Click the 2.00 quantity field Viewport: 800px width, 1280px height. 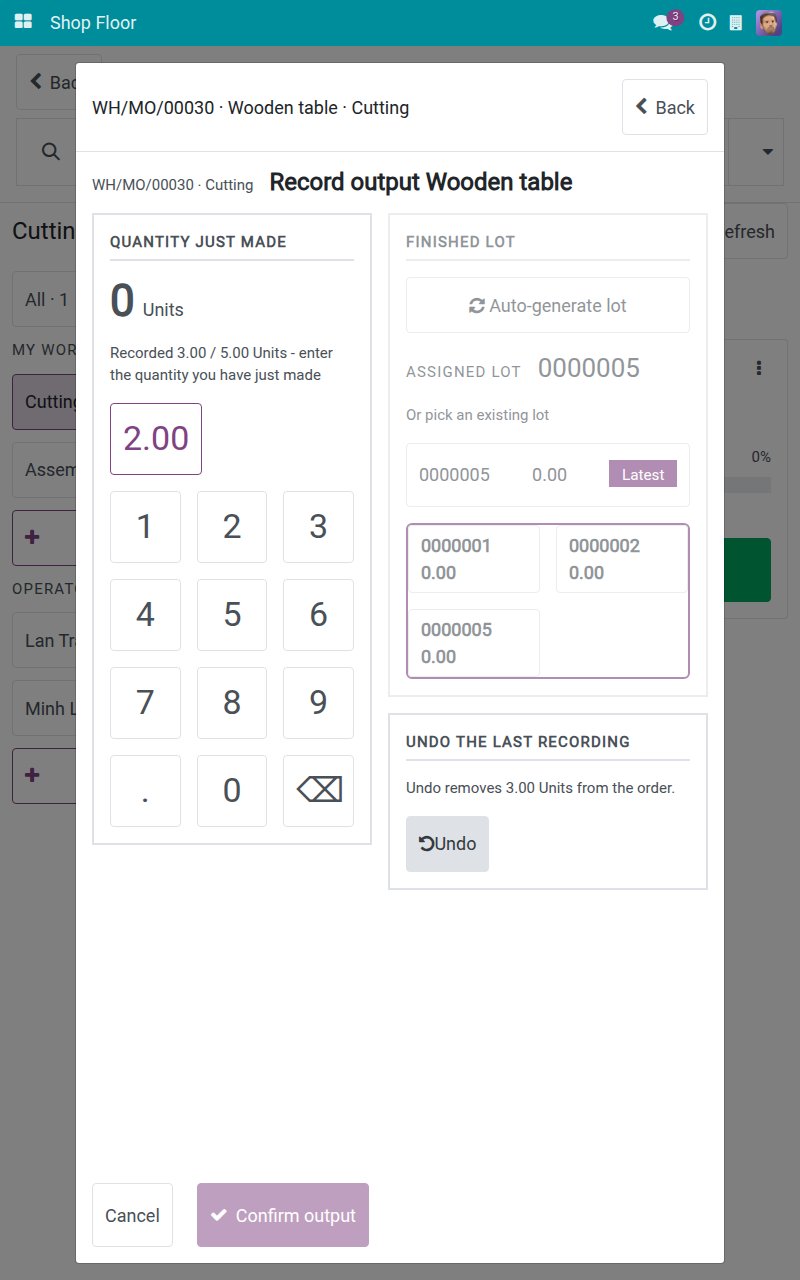[x=156, y=439]
